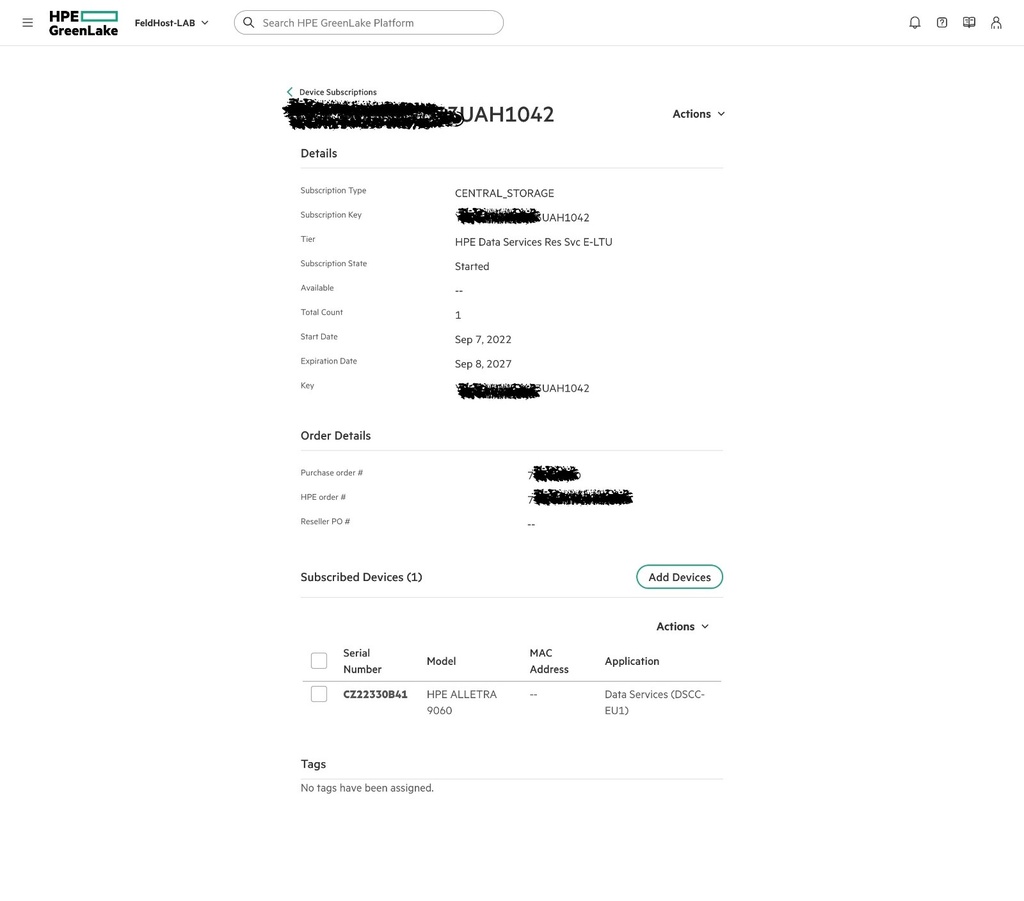
Task: Click the HPE ALLETRA 9060 model cell
Action: 462,702
